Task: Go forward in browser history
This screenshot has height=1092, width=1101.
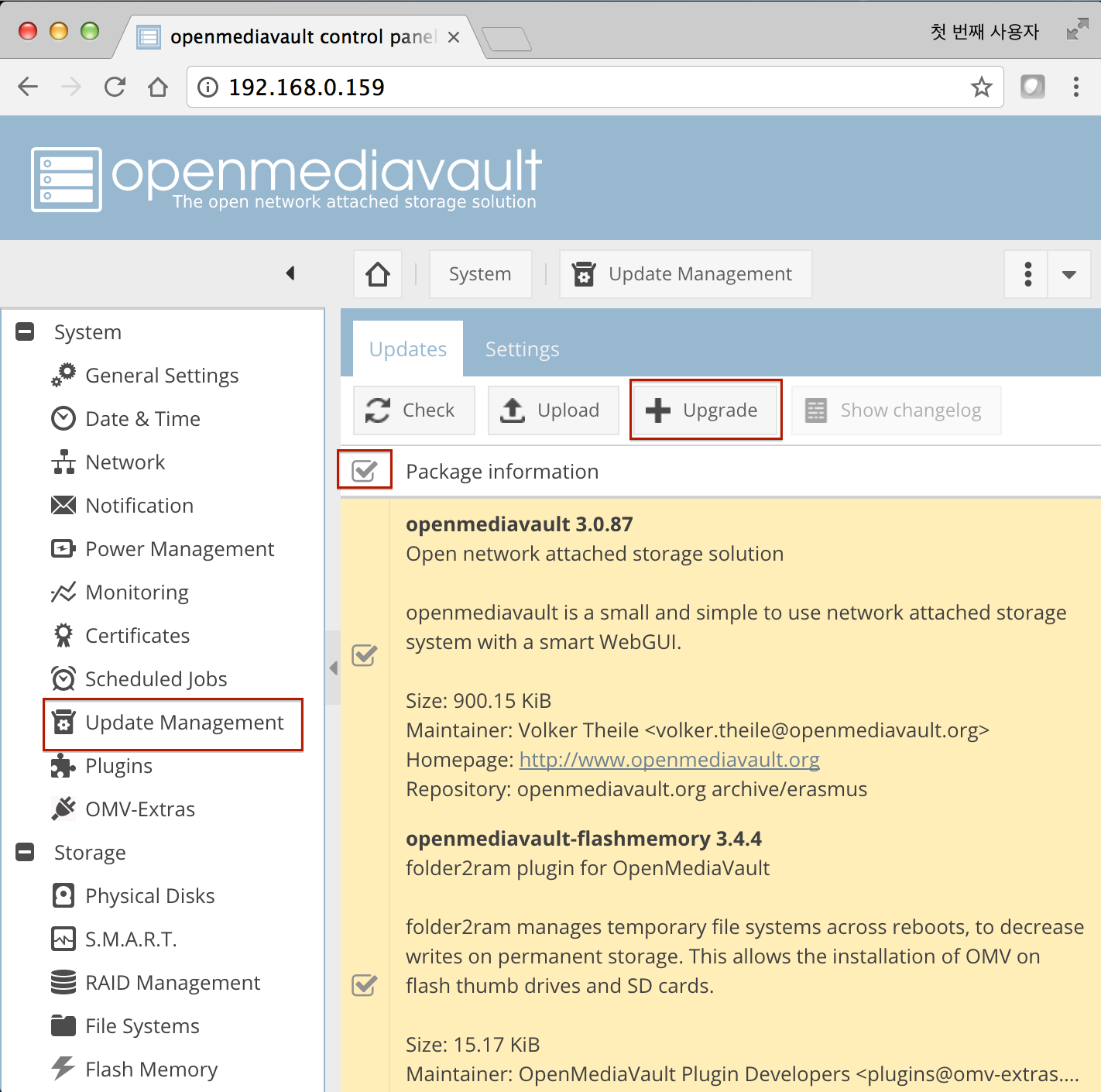Action: click(71, 87)
